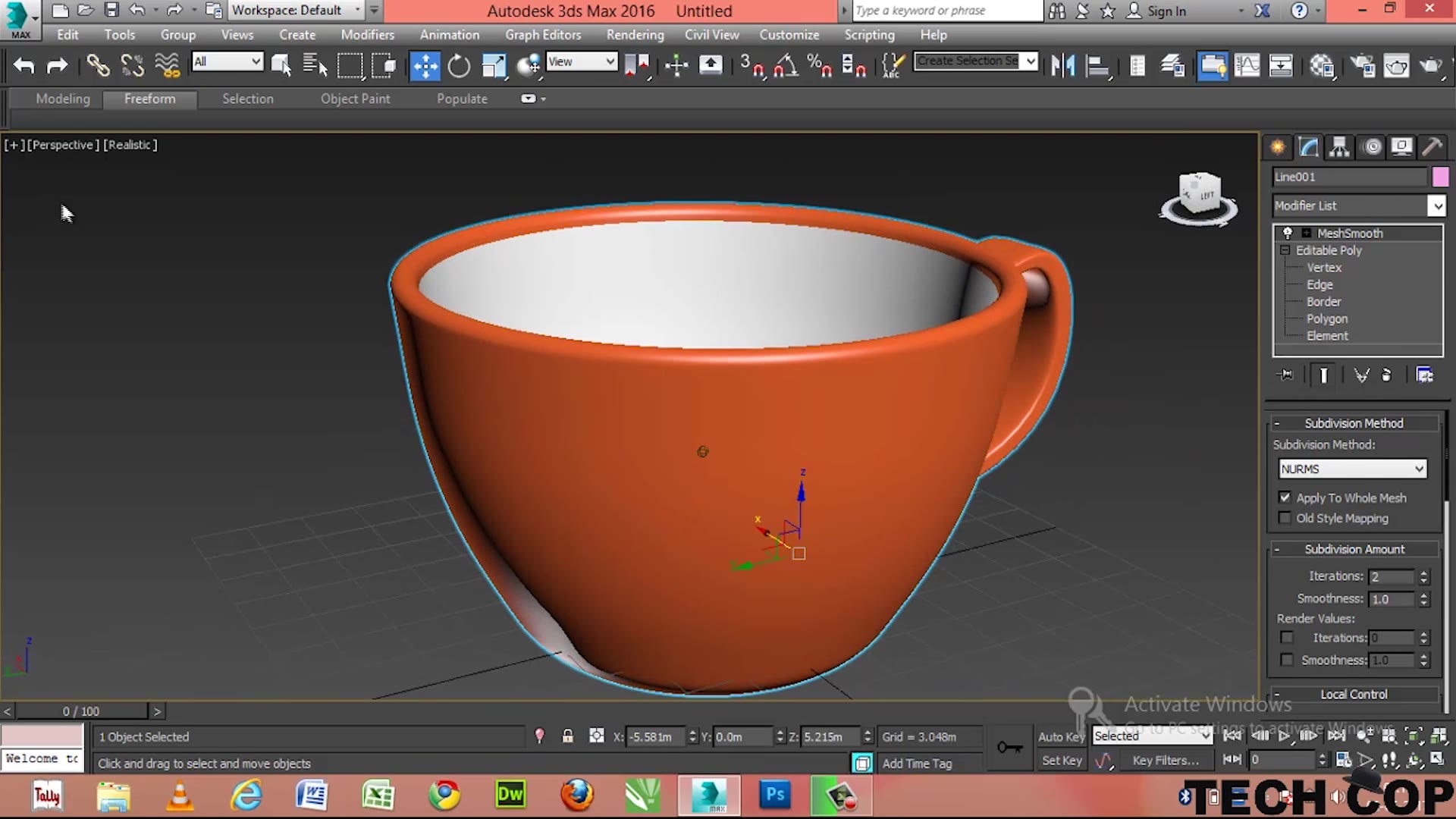Open the Modifiers menu
The width and height of the screenshot is (1456, 819).
point(368,35)
